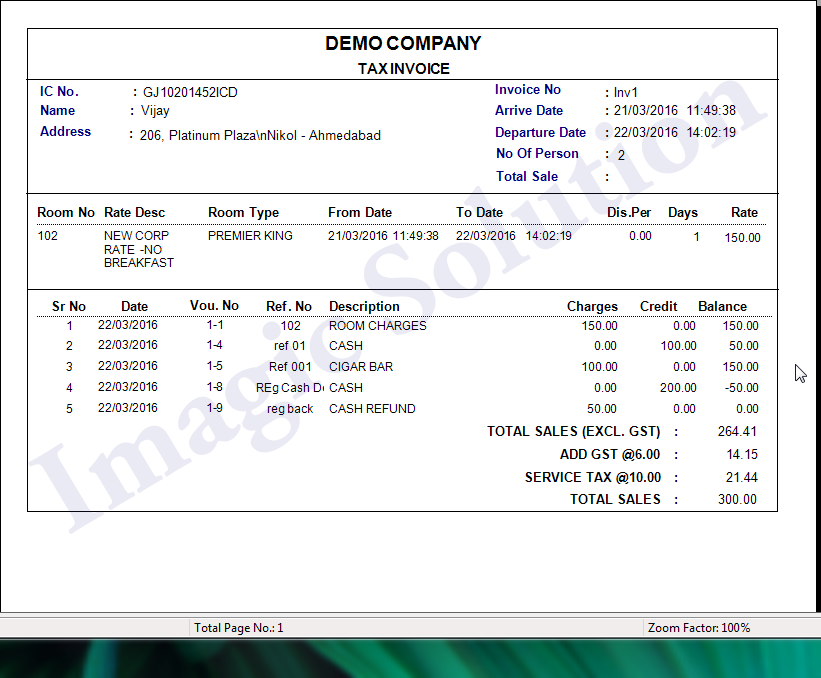Select Ref 001 reference cell
The height and width of the screenshot is (678, 821).
coord(290,367)
